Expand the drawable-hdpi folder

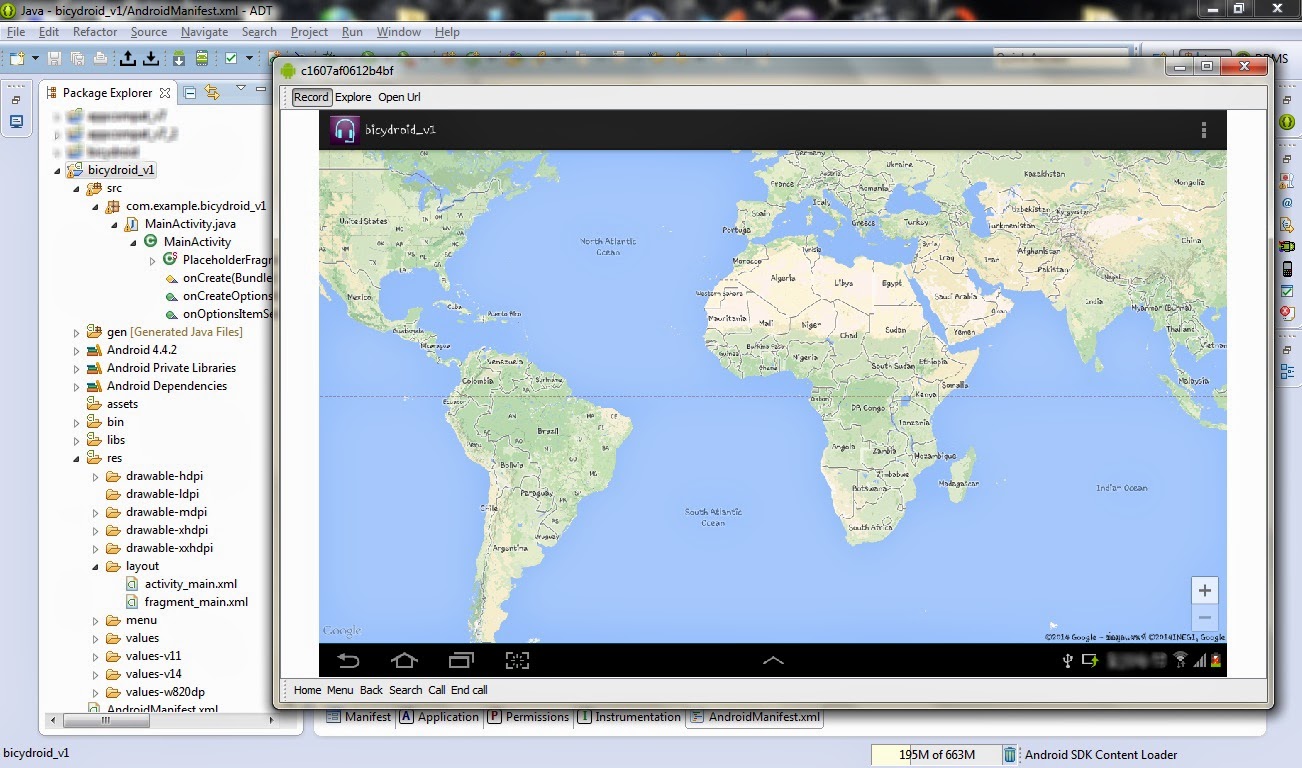pyautogui.click(x=95, y=476)
